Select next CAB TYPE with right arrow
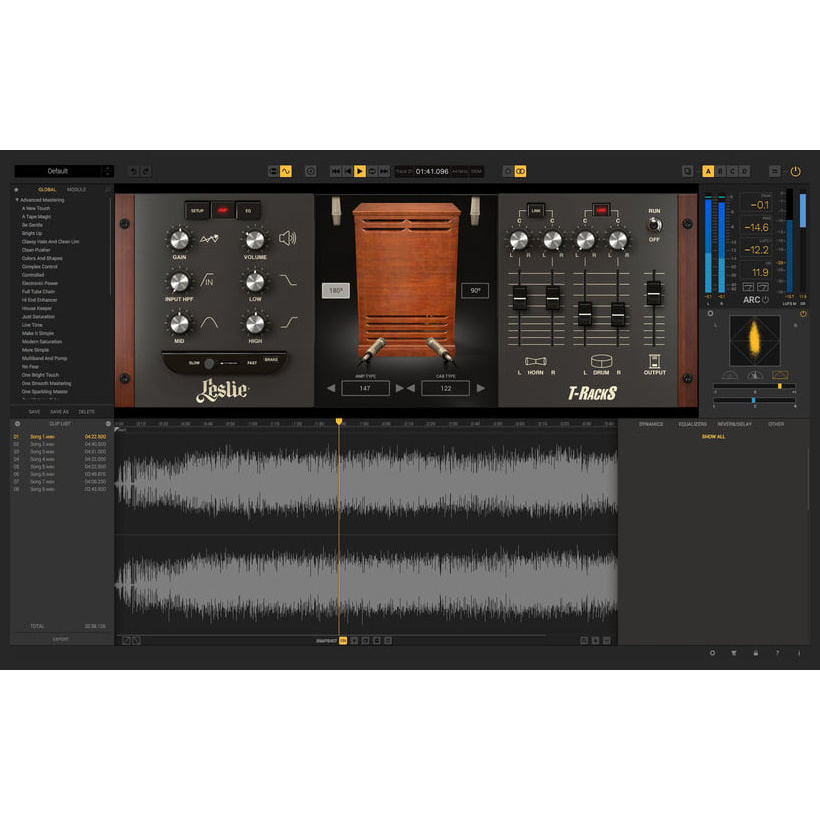Screen dimensions: 820x820 (x=480, y=389)
